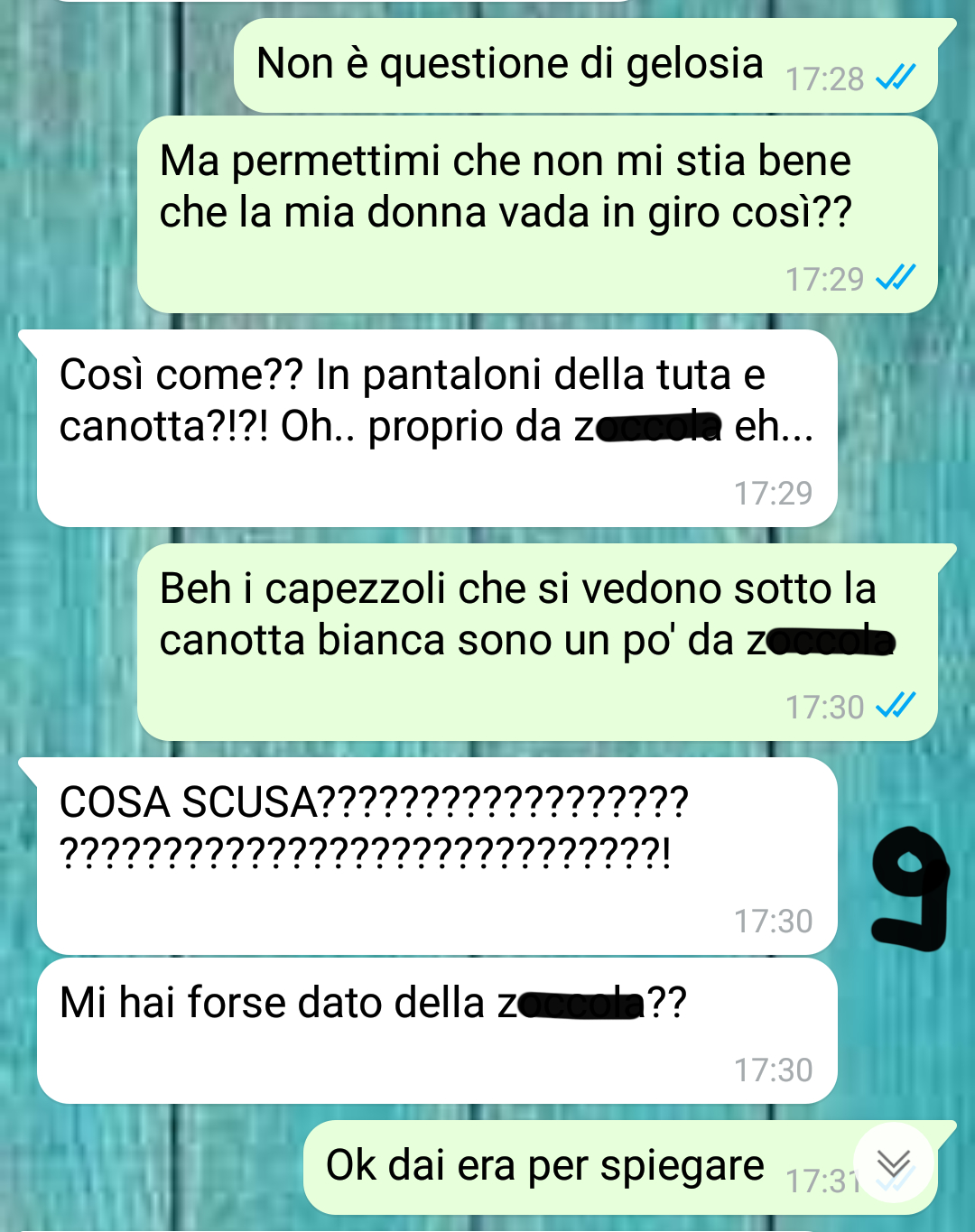Click the 17:29 timestamp on green bubble
The width and height of the screenshot is (975, 1232).
[824, 279]
